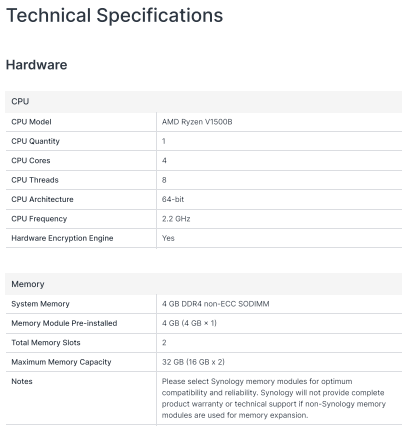This screenshot has height=431, width=407.
Task: Select the 4 GB DDR4 non-ECC SODIMM value
Action: 215,304
